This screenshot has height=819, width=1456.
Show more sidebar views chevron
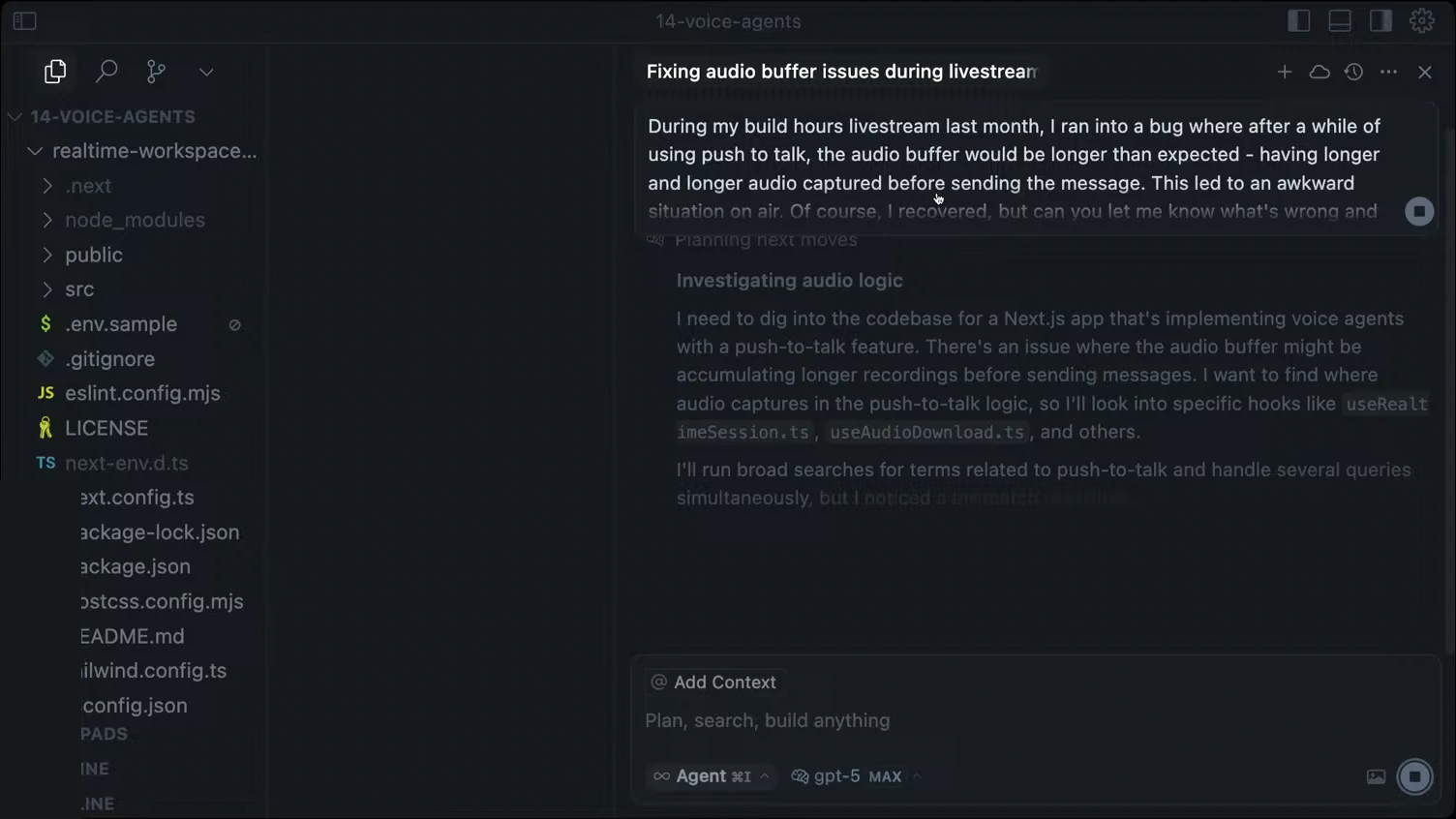point(206,72)
